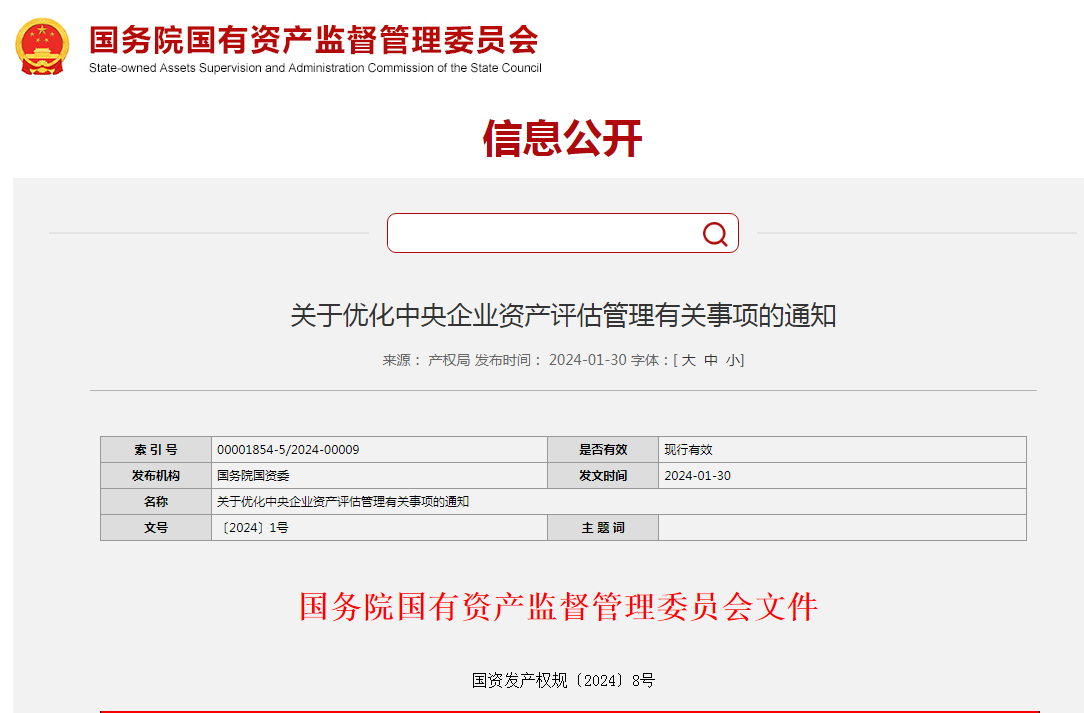Image resolution: width=1084 pixels, height=713 pixels.
Task: Click the 主题词 label cell
Action: pyautogui.click(x=603, y=528)
